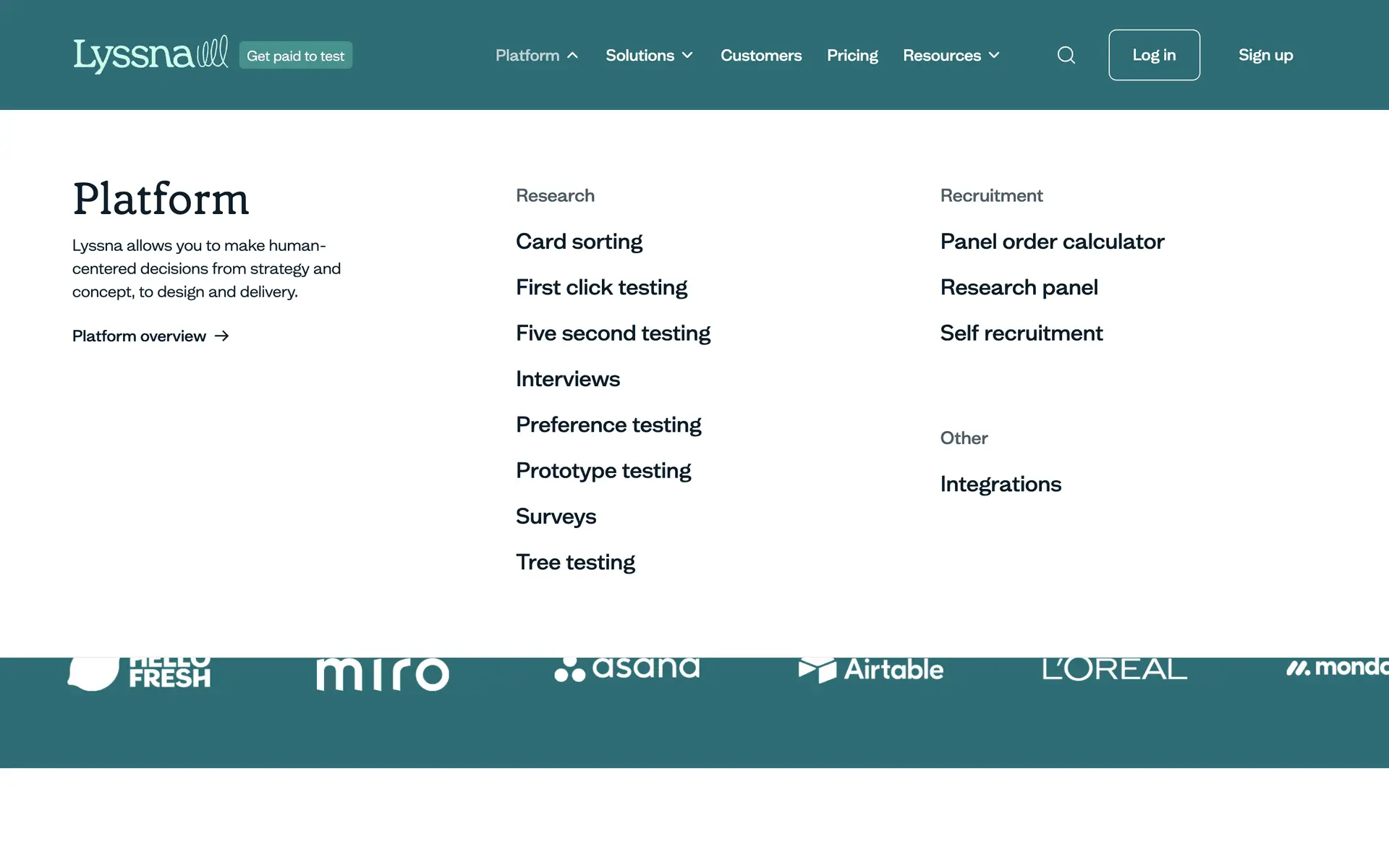Open the Pricing nav item
Viewport: 1389px width, 868px height.
852,55
